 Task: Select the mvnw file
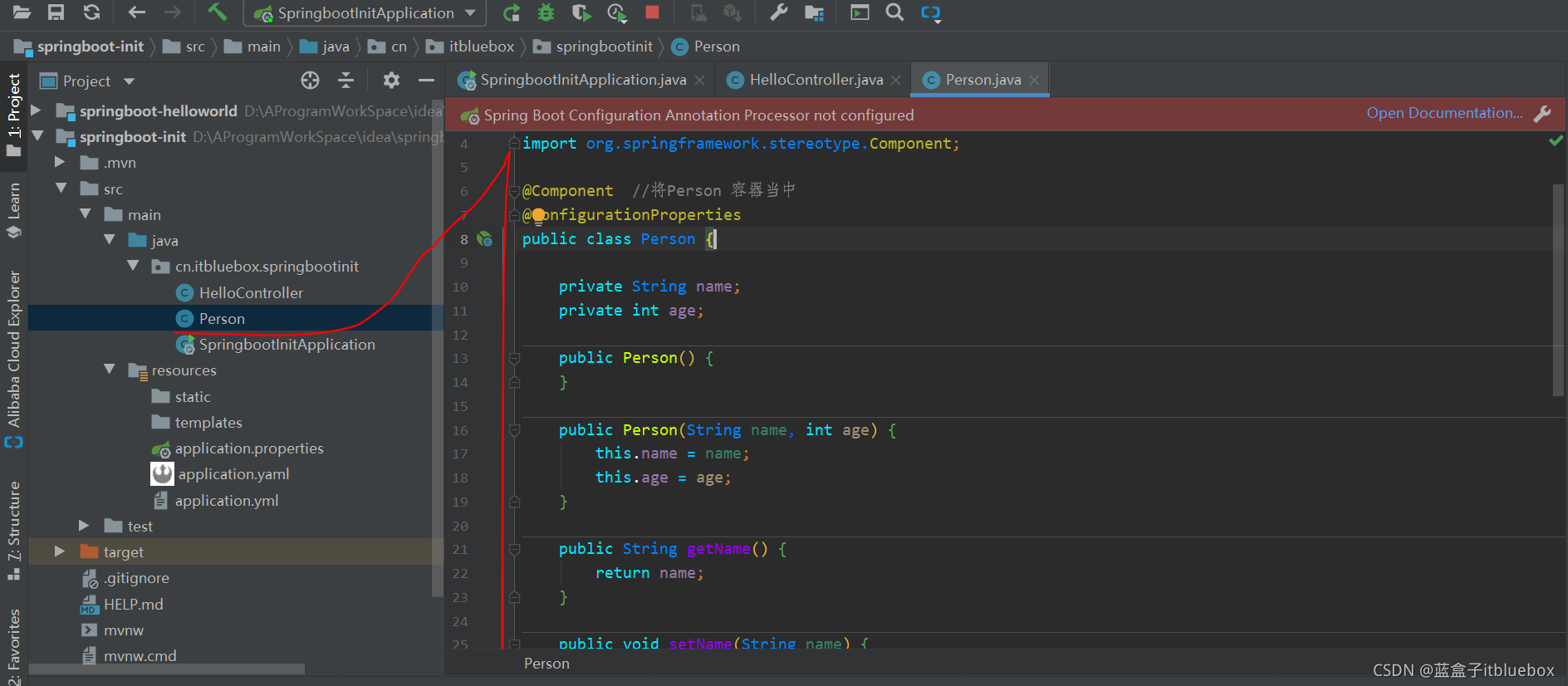tap(123, 630)
